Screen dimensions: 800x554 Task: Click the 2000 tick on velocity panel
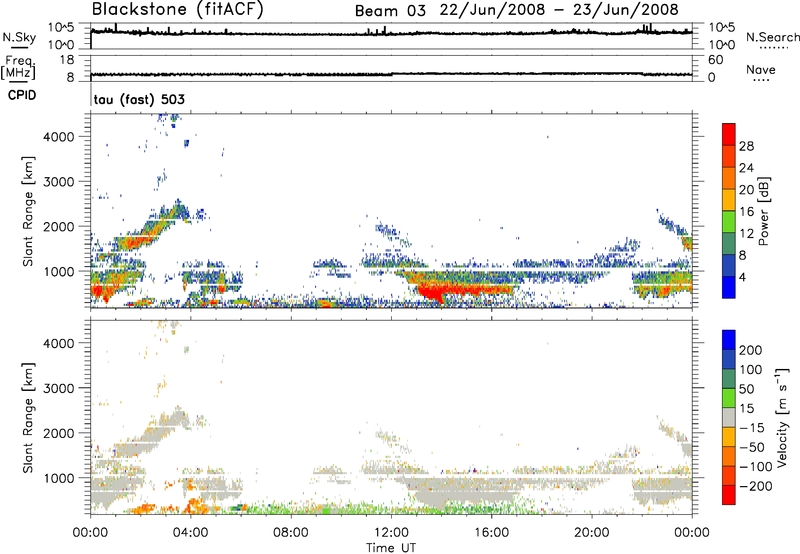(59, 433)
